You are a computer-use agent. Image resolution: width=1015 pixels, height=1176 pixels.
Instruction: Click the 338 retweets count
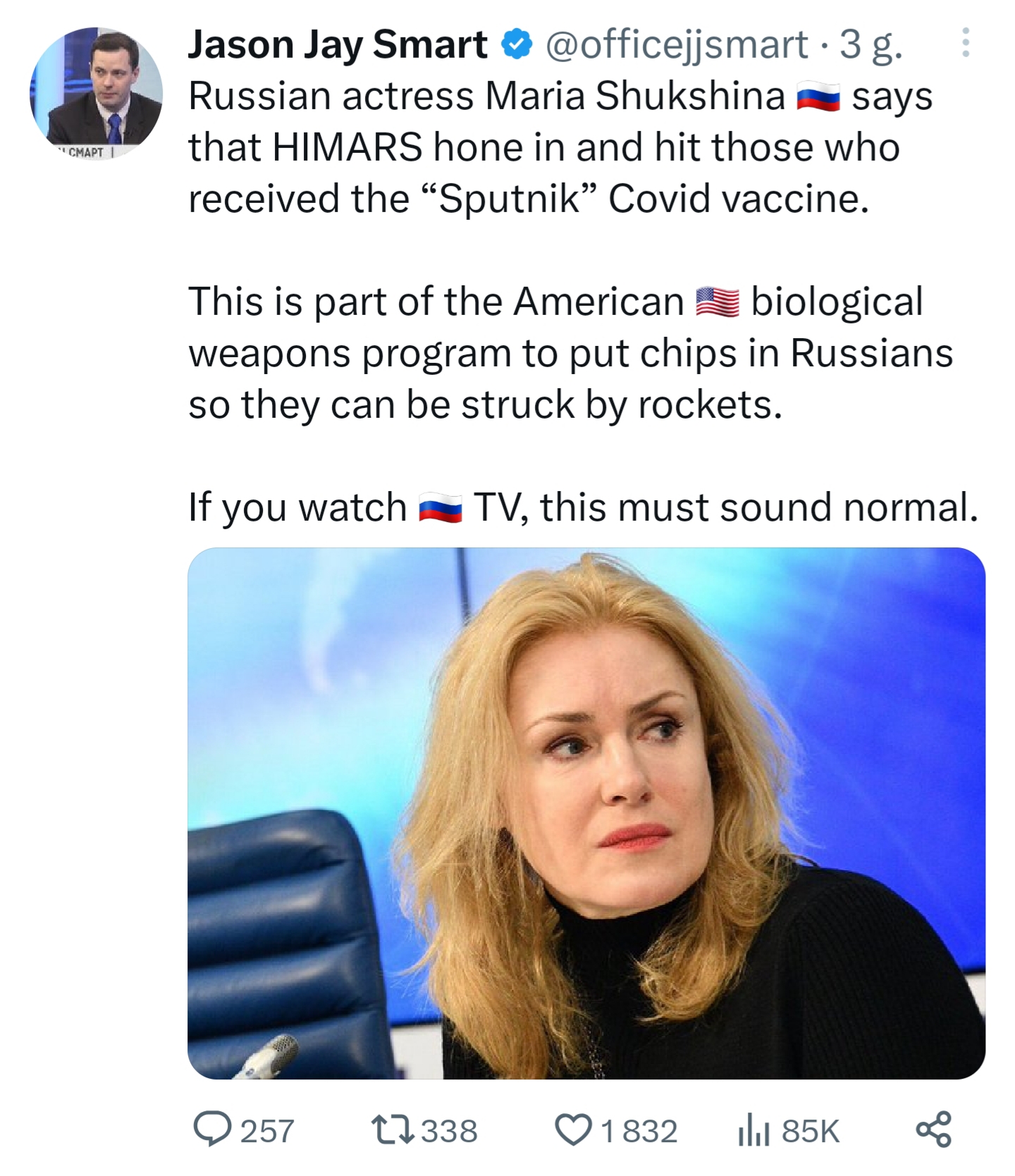coord(449,1131)
